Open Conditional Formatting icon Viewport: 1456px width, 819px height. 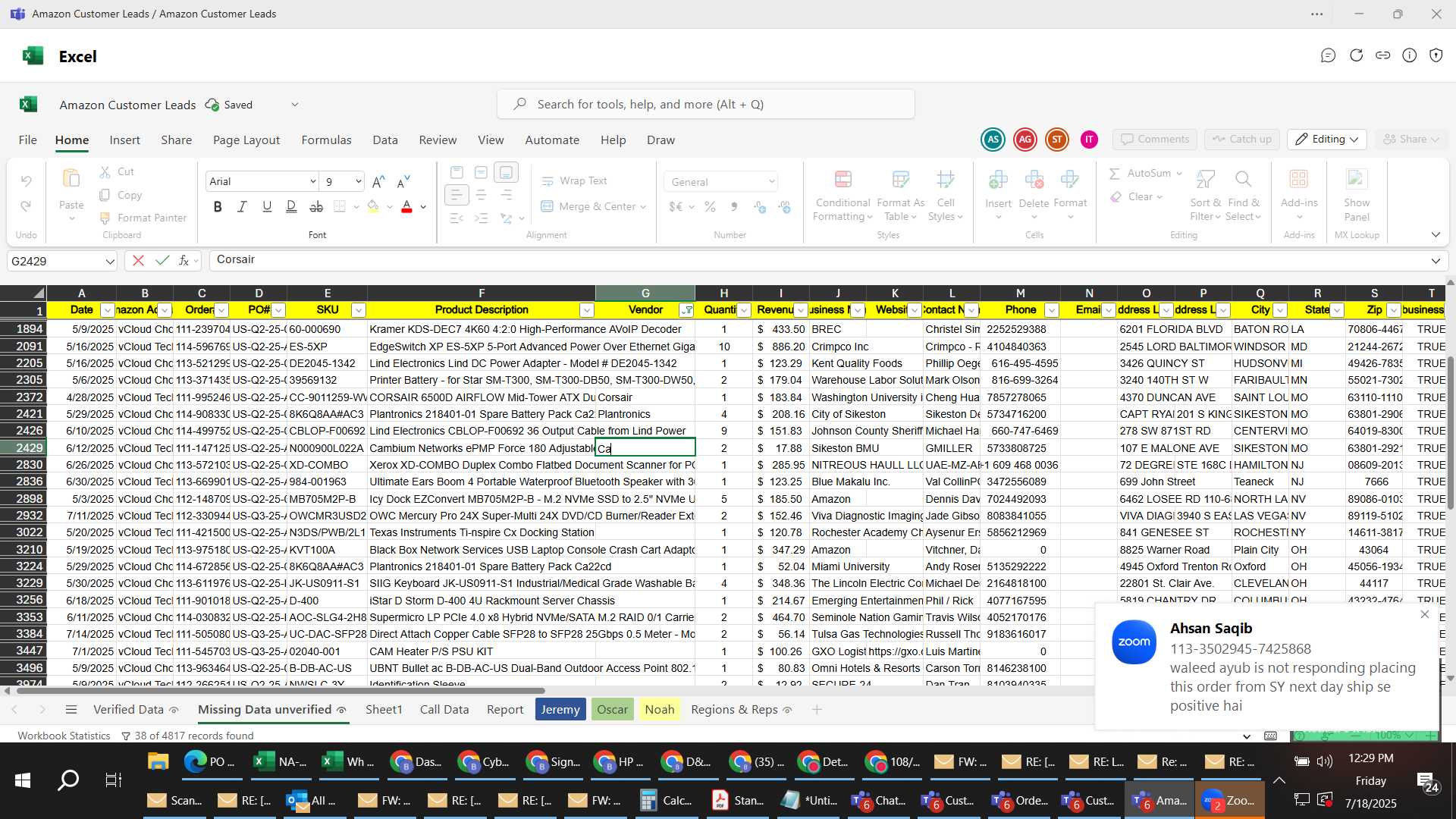click(843, 180)
